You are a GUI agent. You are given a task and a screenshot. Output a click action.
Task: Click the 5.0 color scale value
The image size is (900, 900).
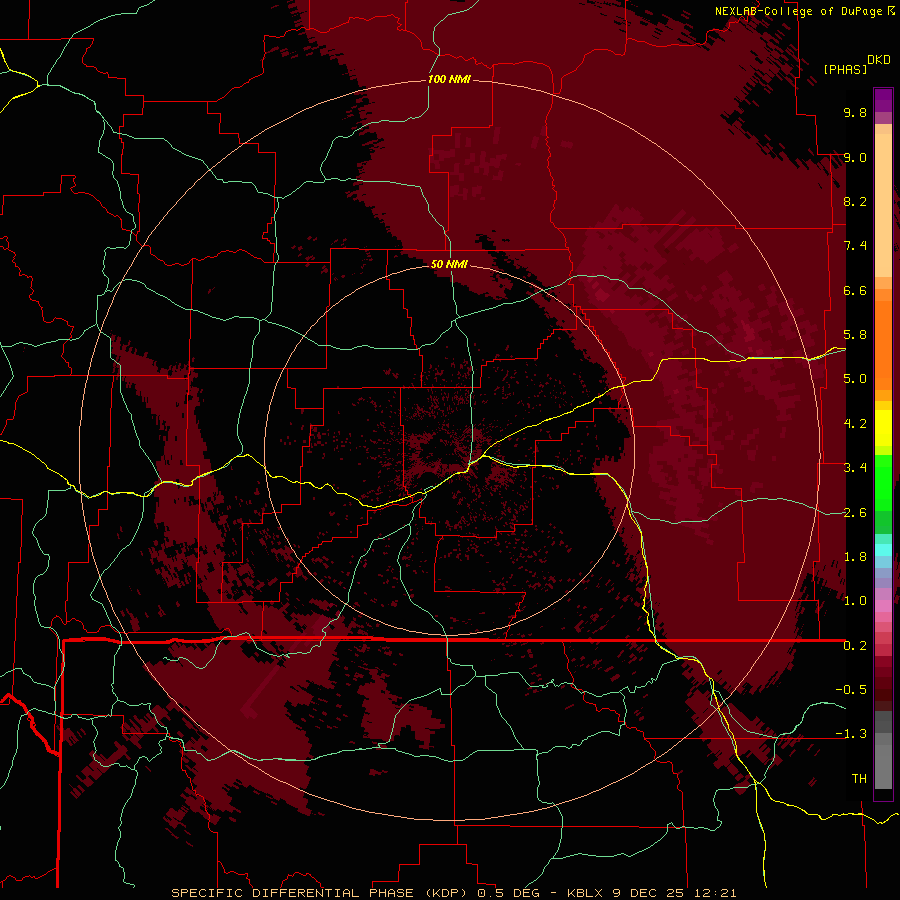(x=855, y=379)
